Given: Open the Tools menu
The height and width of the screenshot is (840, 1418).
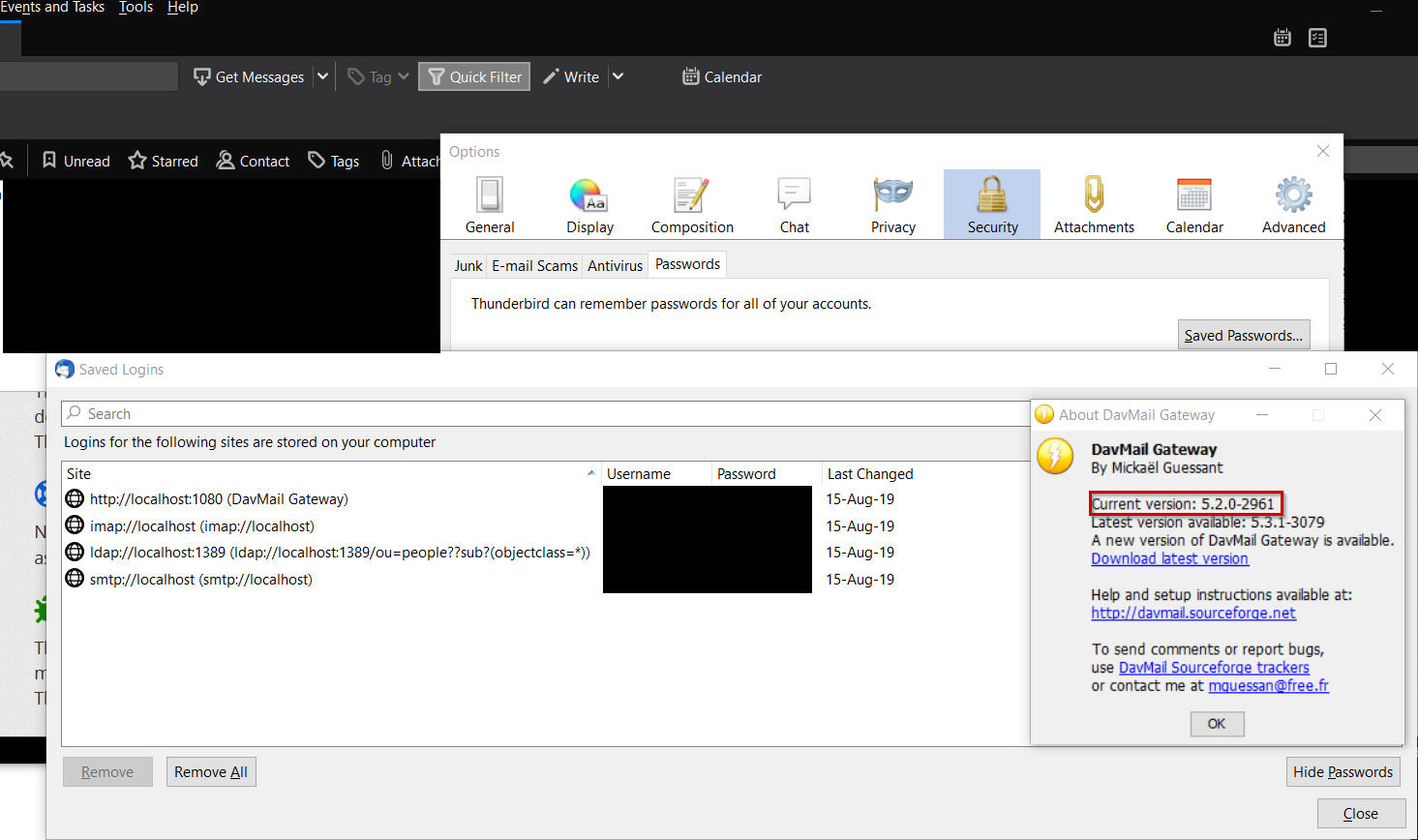Looking at the screenshot, I should pos(135,8).
